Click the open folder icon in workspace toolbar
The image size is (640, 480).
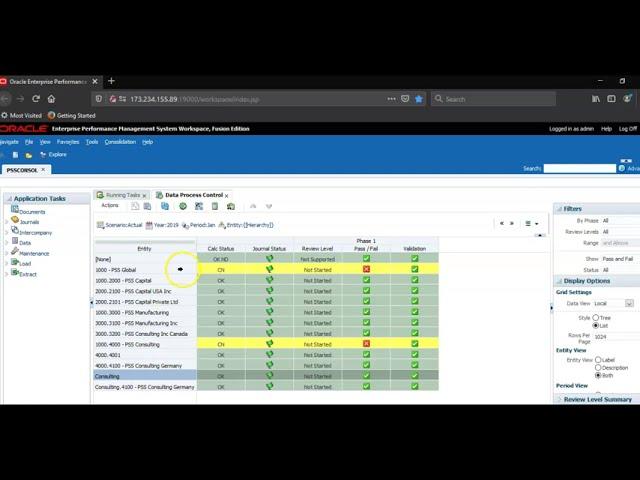(x=29, y=155)
